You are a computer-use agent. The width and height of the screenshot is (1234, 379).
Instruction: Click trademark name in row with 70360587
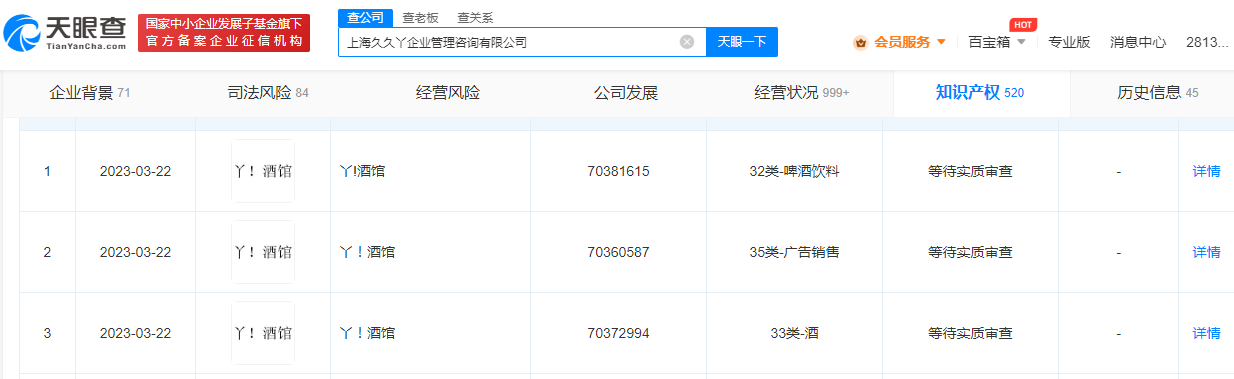(x=367, y=252)
